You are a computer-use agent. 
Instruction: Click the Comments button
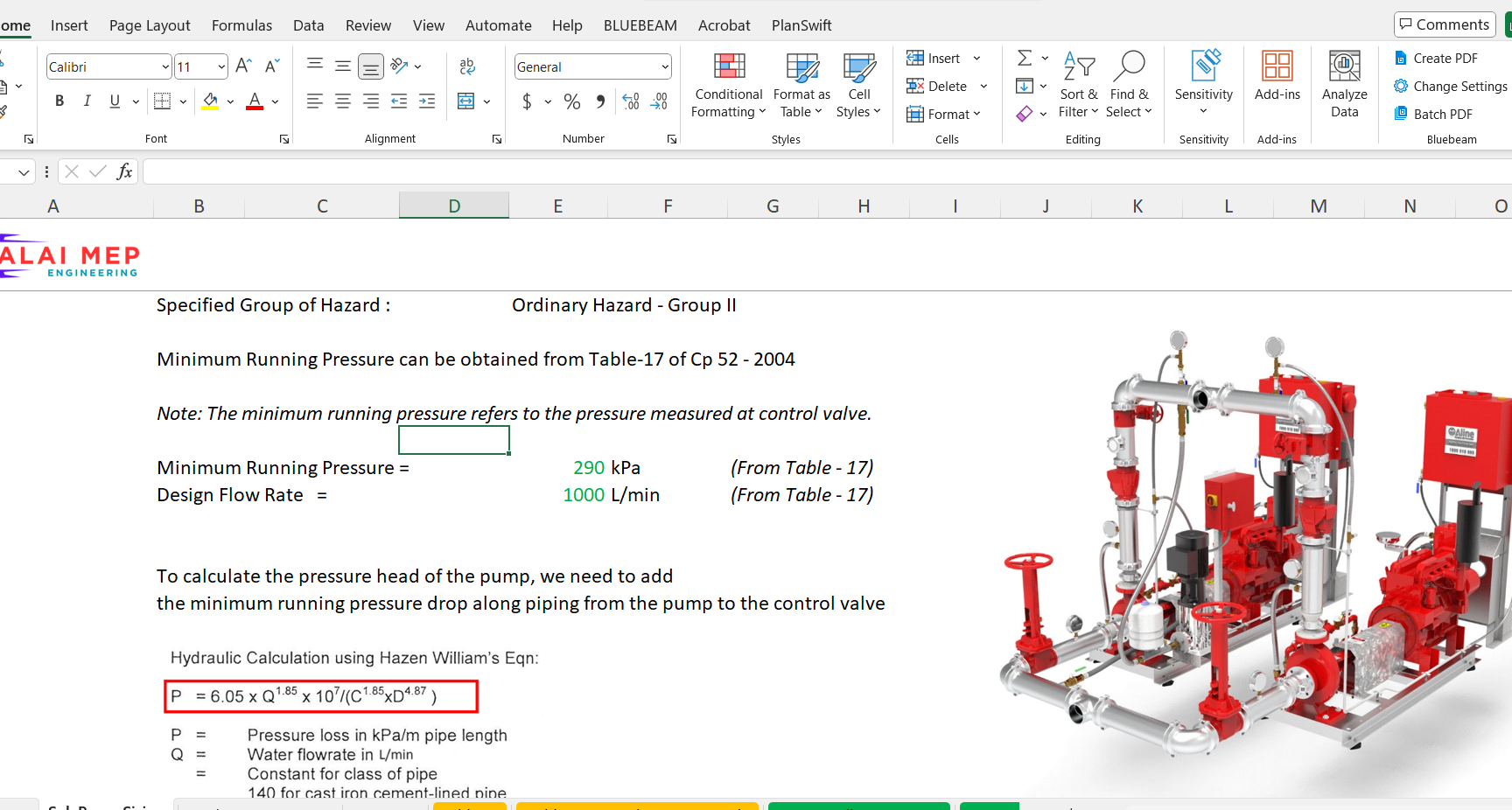tap(1444, 24)
